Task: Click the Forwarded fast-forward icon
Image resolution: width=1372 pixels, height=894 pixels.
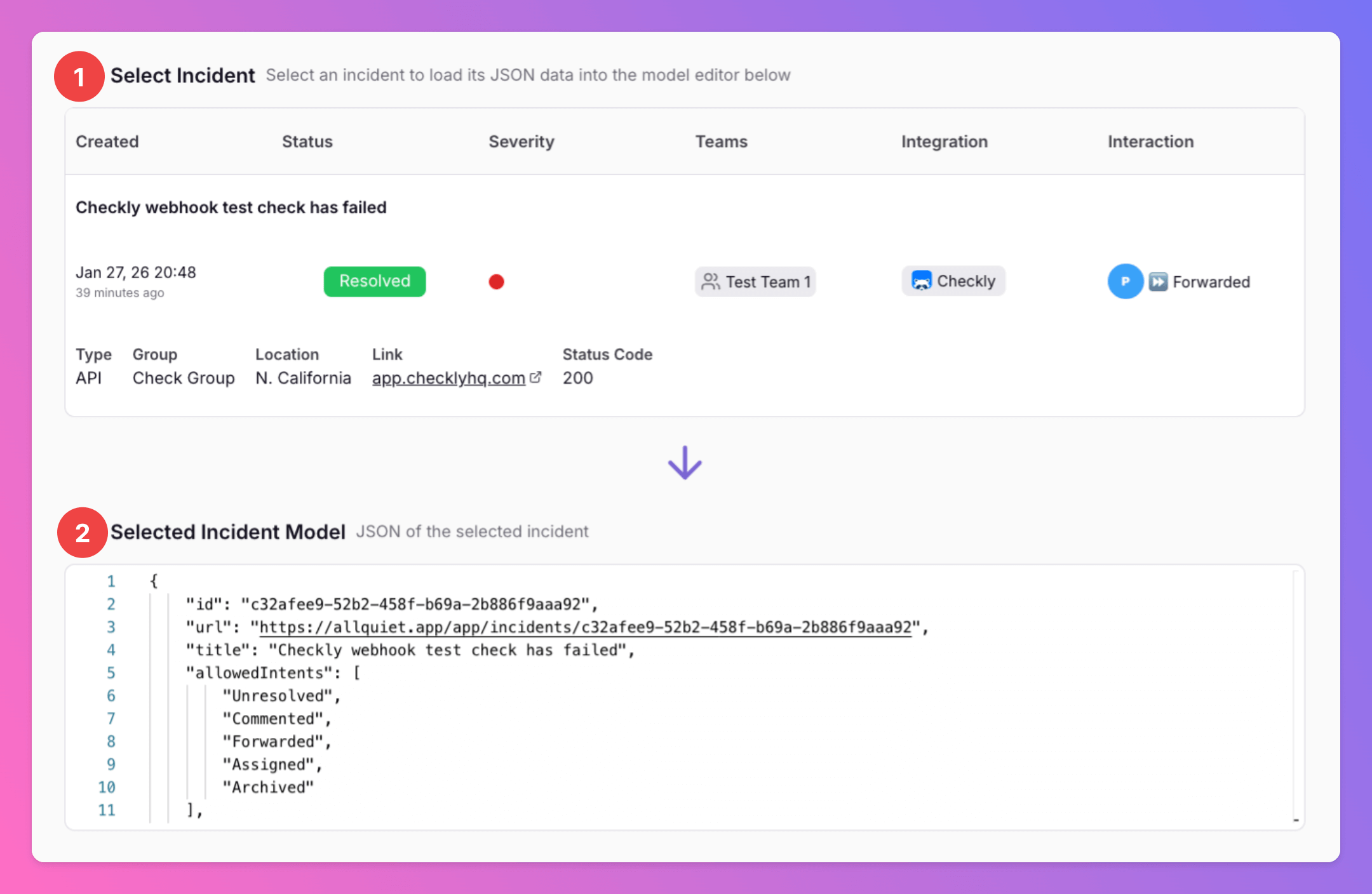Action: [1158, 281]
